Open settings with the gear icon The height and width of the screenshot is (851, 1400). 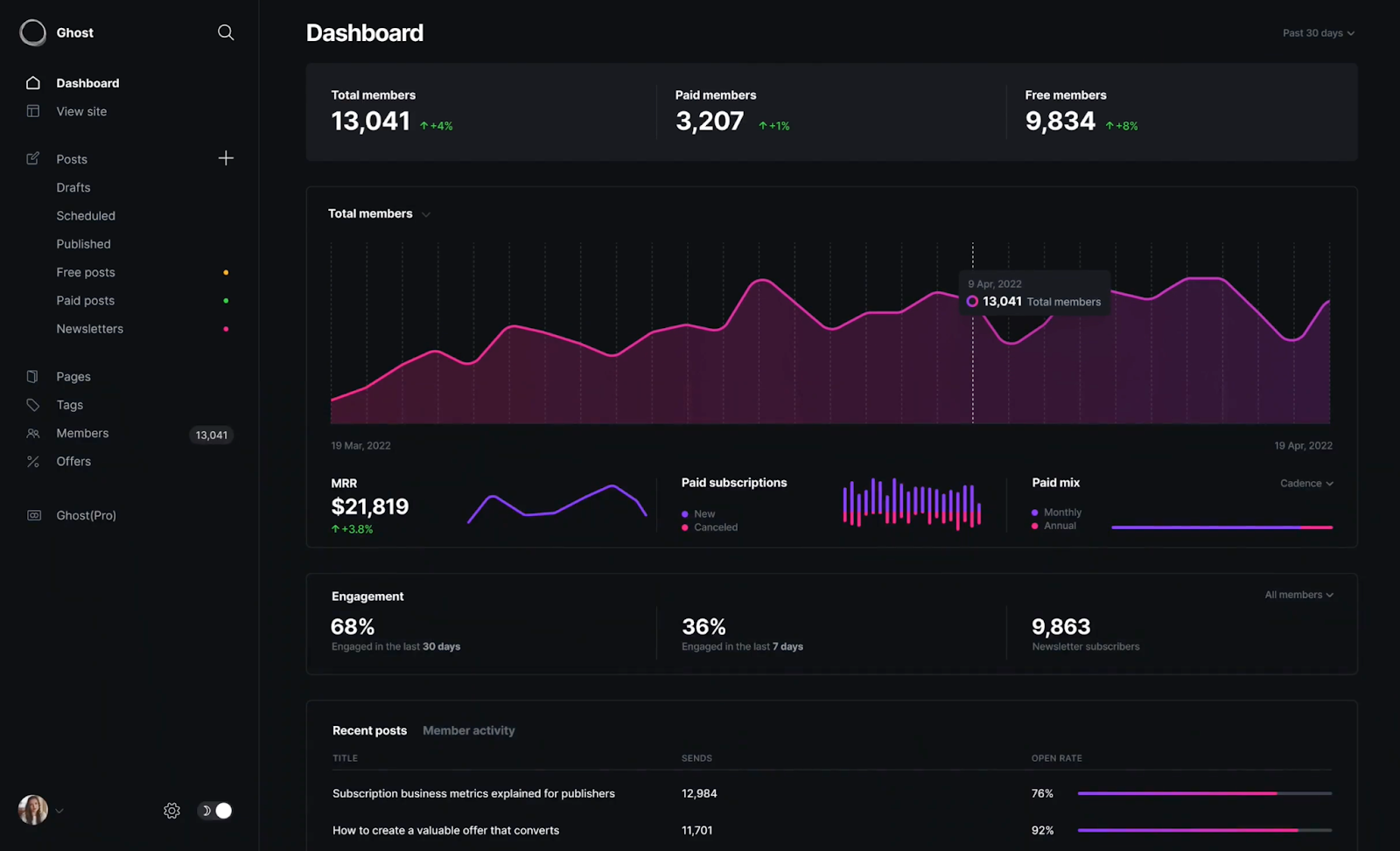[171, 811]
